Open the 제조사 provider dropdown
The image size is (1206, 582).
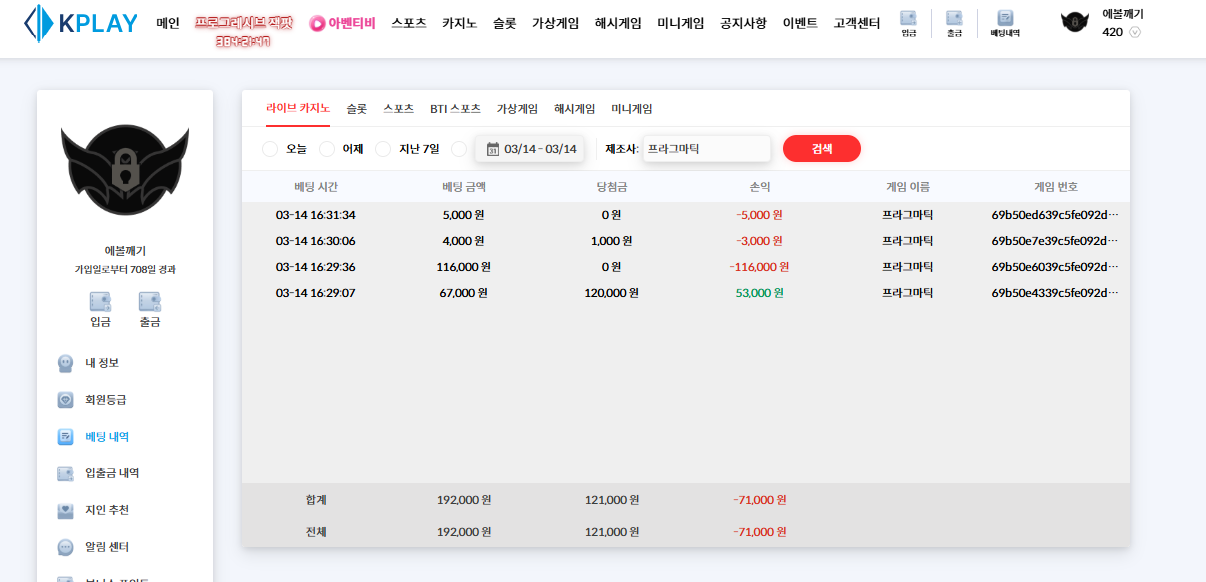click(706, 149)
